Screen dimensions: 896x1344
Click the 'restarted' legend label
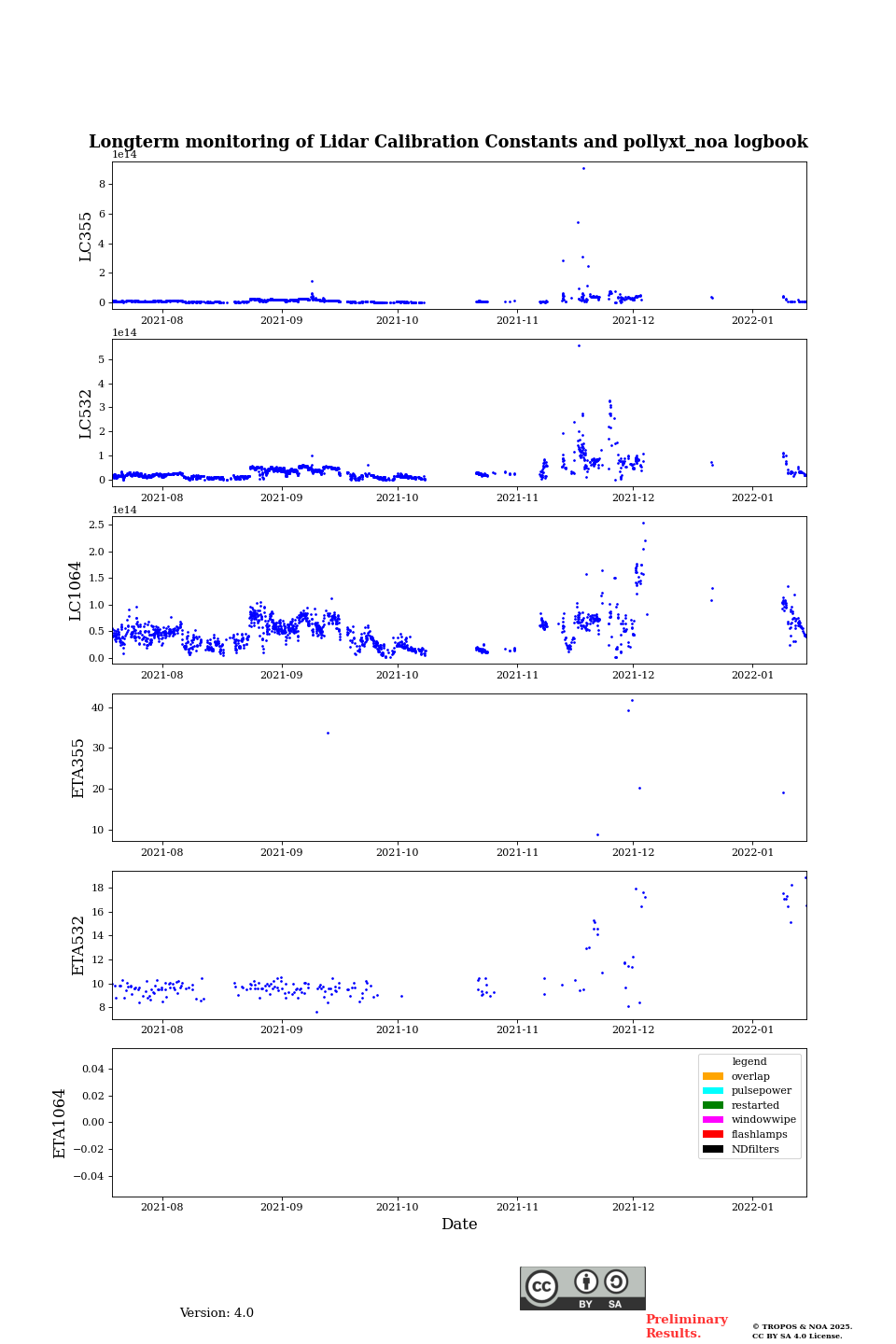(x=755, y=1105)
